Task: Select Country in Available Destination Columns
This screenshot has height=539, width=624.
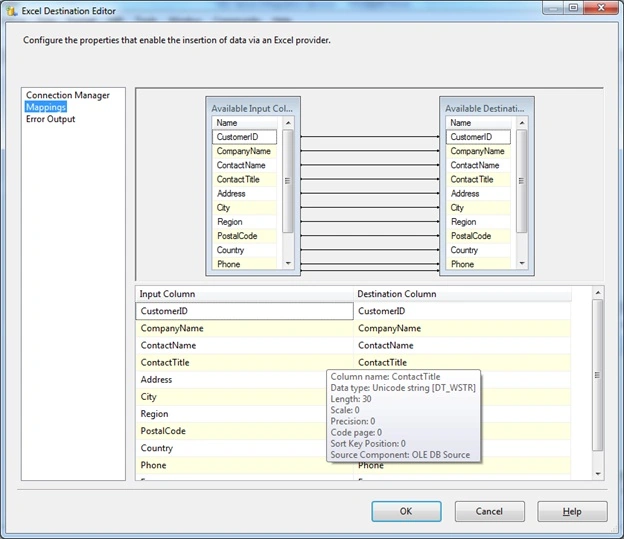Action: tap(478, 250)
